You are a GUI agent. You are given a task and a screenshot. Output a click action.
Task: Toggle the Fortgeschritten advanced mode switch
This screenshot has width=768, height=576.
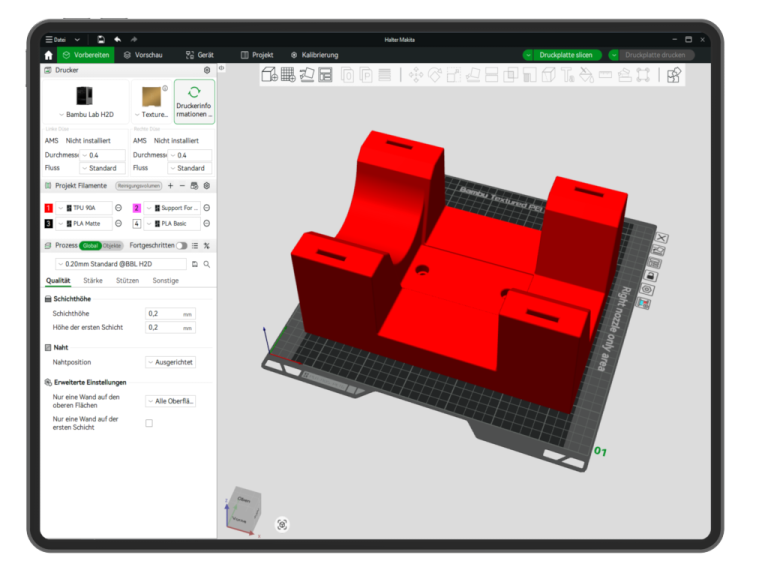[182, 245]
